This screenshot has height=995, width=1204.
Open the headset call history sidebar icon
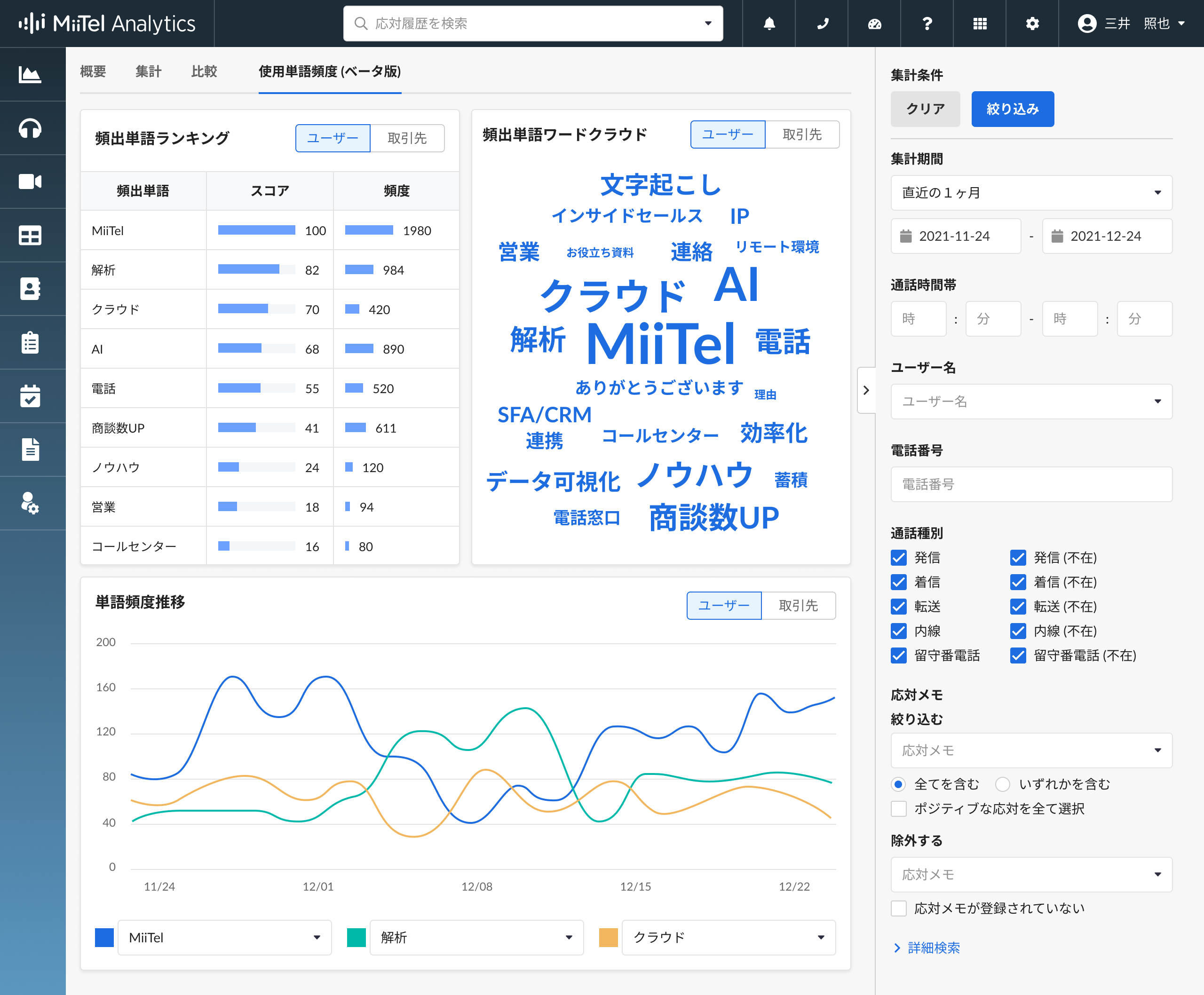[x=30, y=128]
